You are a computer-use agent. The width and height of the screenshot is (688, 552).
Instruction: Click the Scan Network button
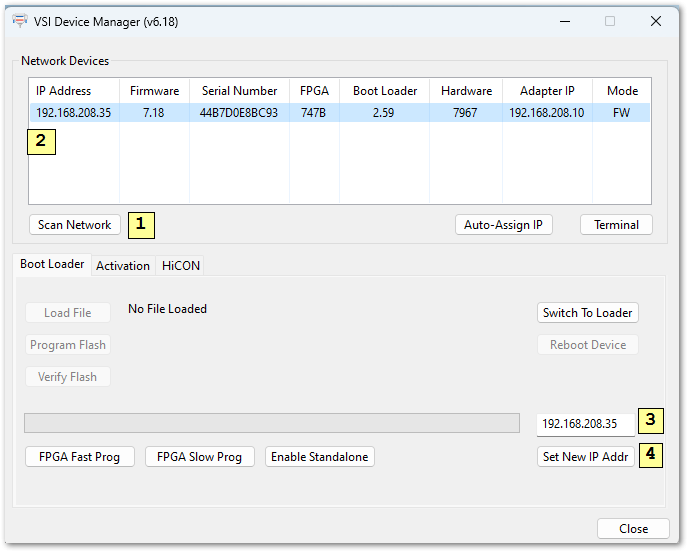pyautogui.click(x=75, y=225)
